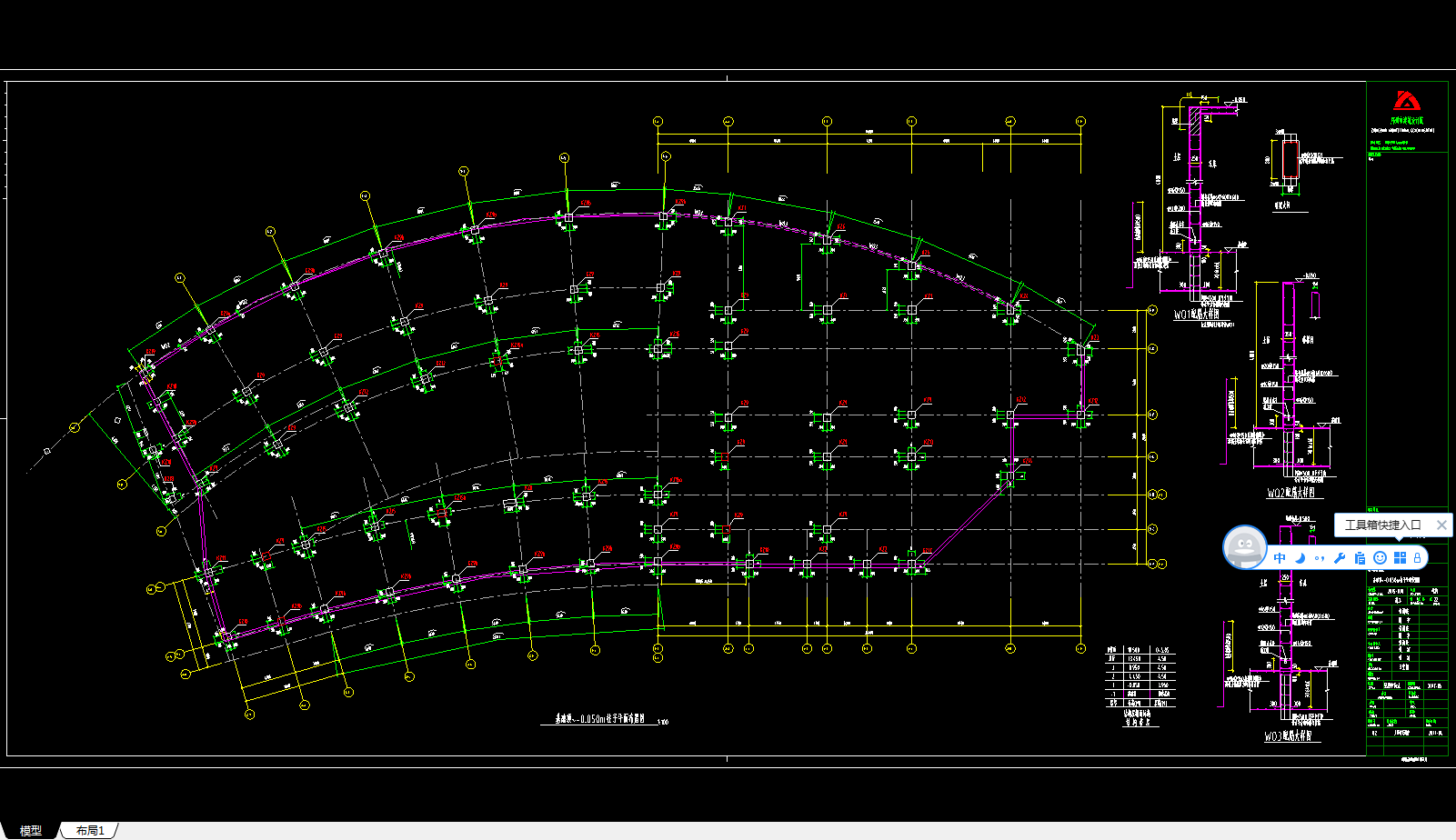Switch to the 布局1 layout tab

click(90, 831)
